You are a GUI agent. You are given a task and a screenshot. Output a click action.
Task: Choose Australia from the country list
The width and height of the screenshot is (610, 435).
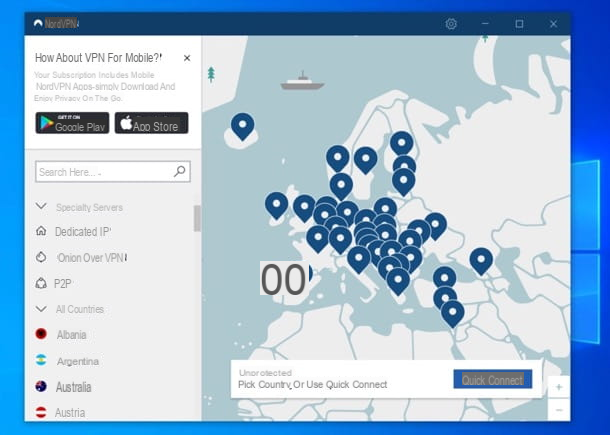point(74,387)
